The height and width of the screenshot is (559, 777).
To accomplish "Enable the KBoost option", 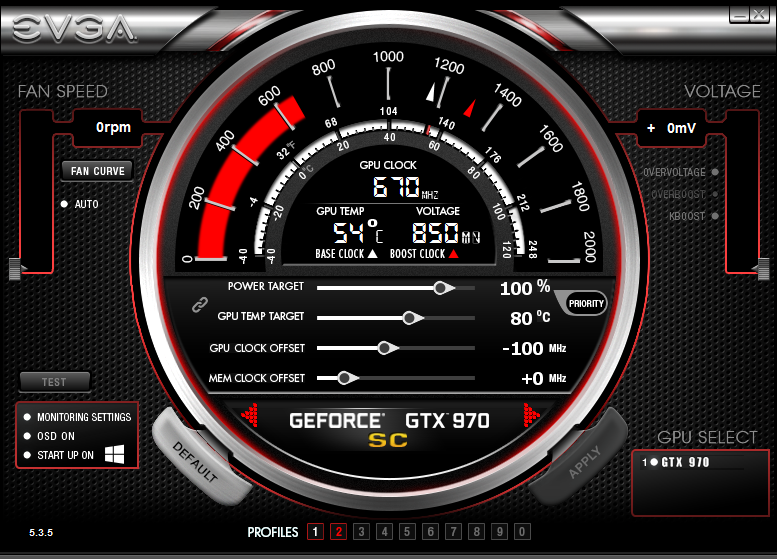I will (x=715, y=216).
